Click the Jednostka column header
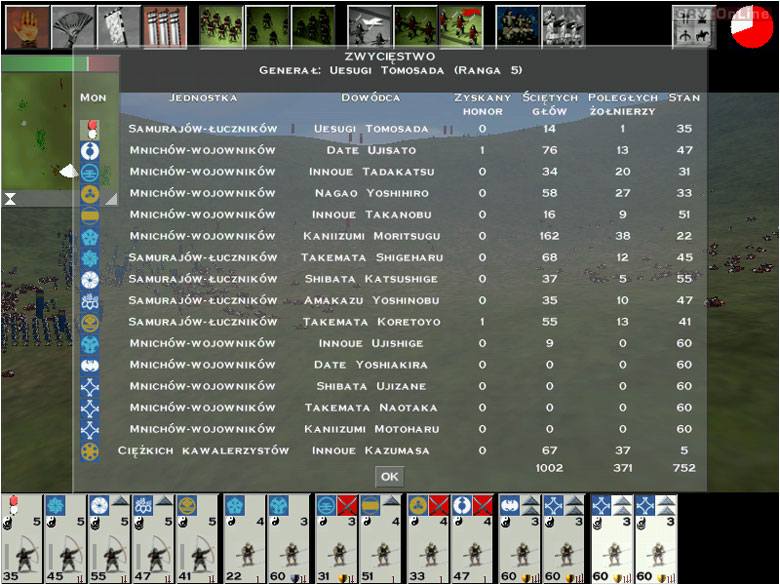 [x=203, y=98]
